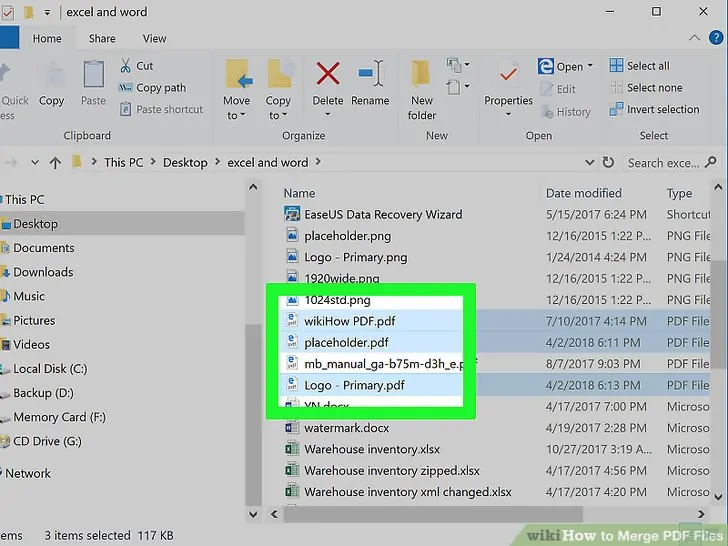Select Downloads in the navigation pane

(x=43, y=272)
